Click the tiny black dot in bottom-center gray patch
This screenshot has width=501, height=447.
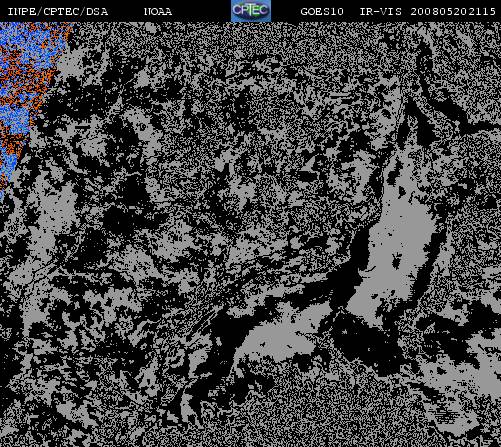263,344
